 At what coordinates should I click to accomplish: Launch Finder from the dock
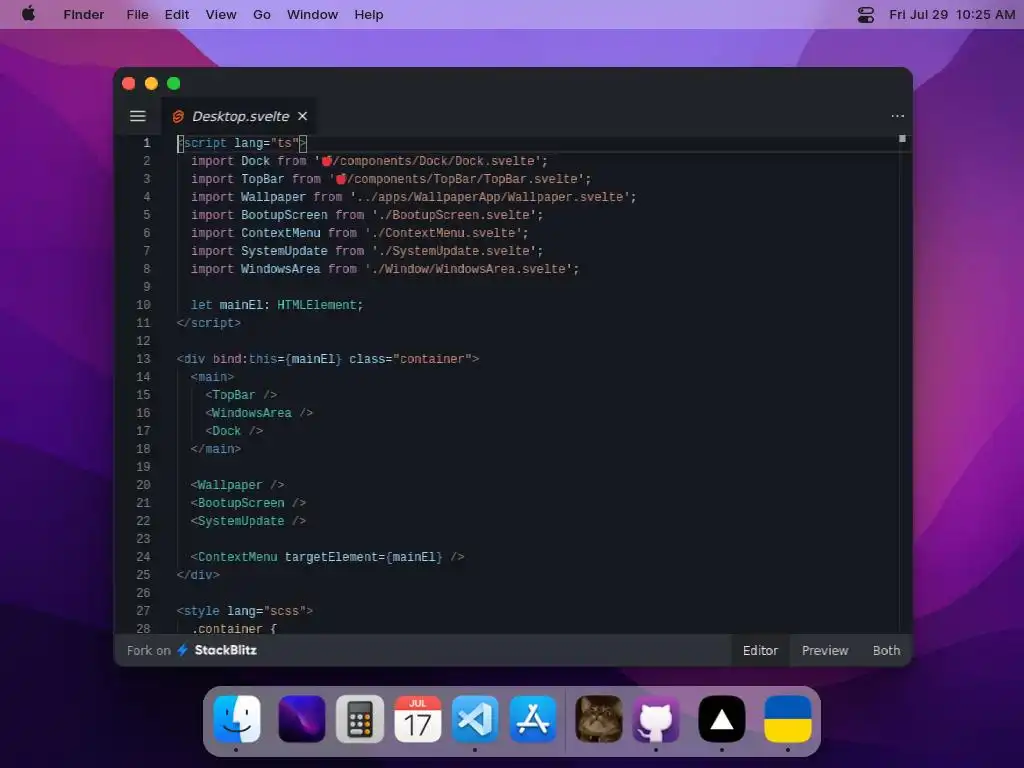click(237, 719)
